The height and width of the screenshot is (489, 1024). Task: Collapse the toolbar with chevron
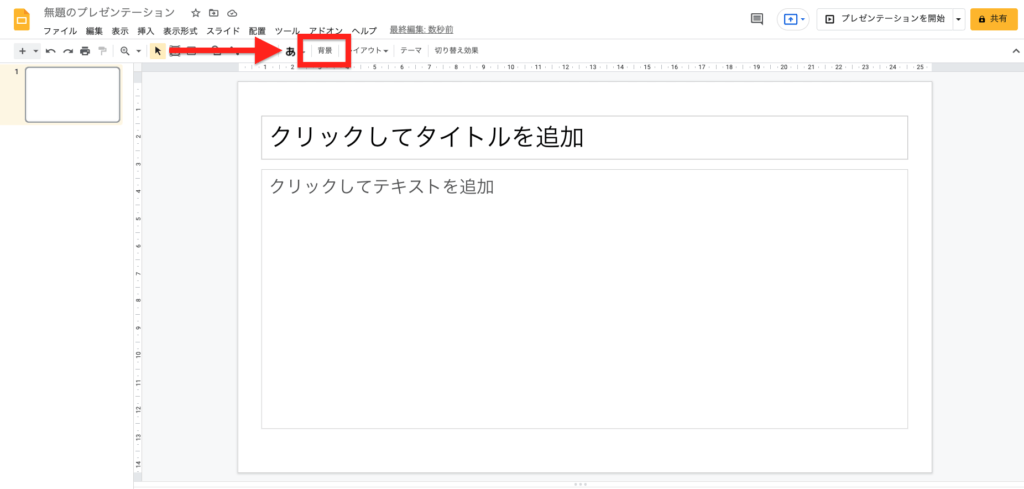(x=1016, y=51)
